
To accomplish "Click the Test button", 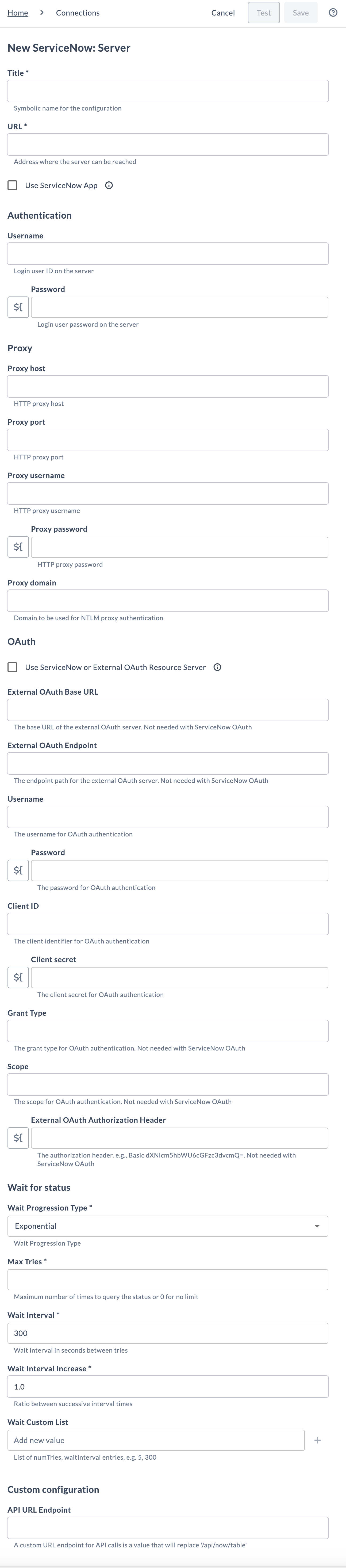I will [263, 12].
